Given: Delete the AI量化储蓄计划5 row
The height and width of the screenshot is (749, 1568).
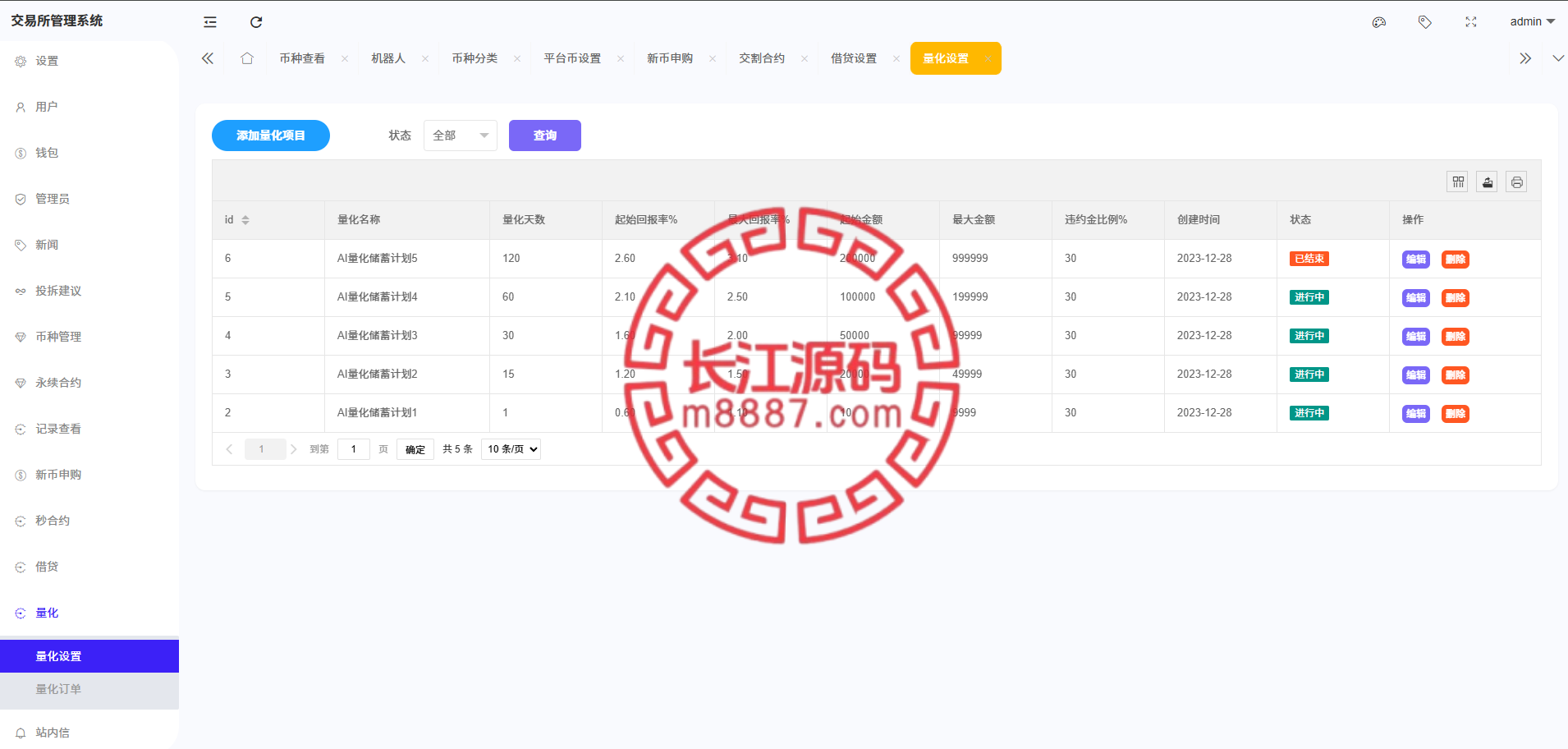Looking at the screenshot, I should [1456, 260].
